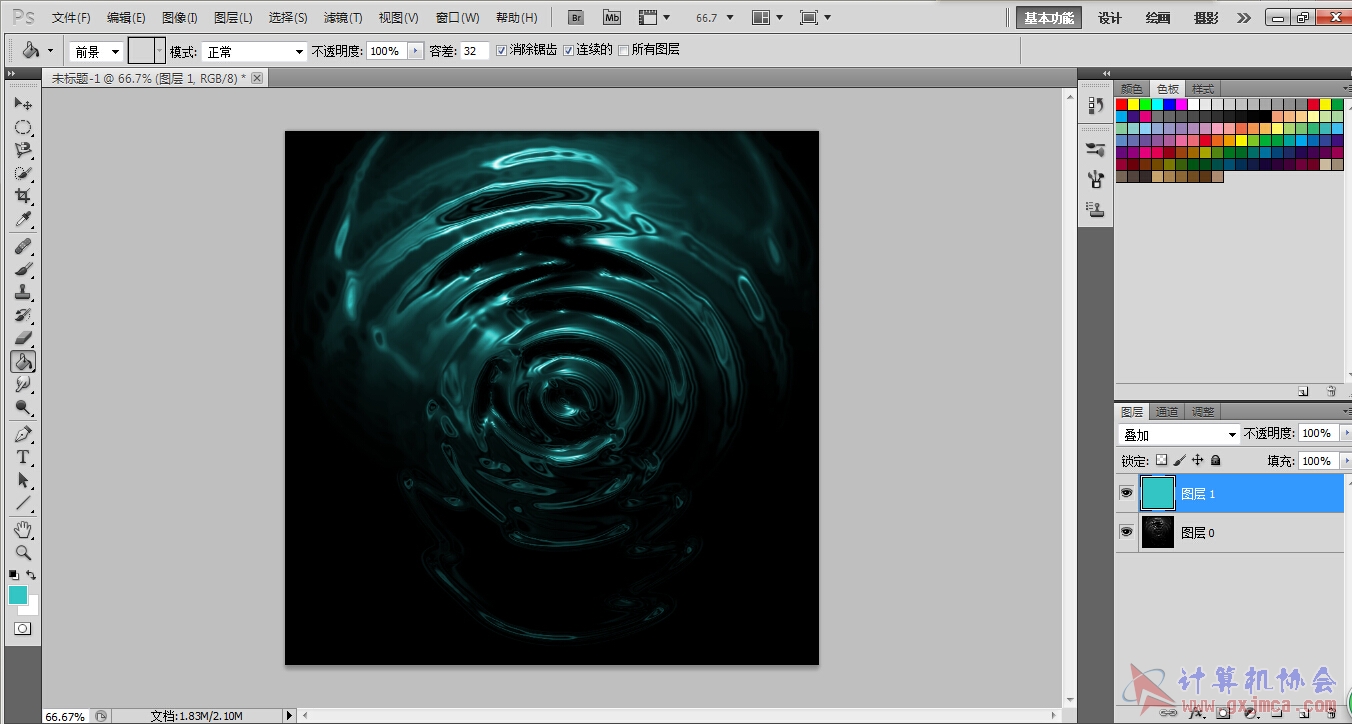Select the 绘画 workspace
Screen dimensions: 1352x724
point(1158,18)
